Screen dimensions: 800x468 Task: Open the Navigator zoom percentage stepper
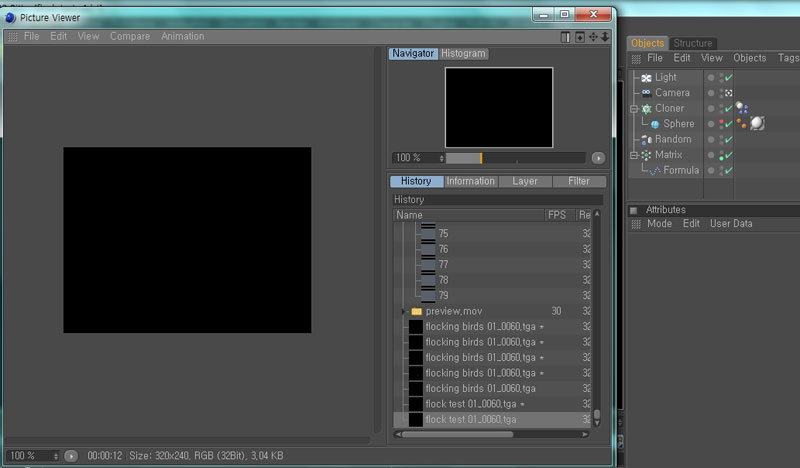[442, 158]
